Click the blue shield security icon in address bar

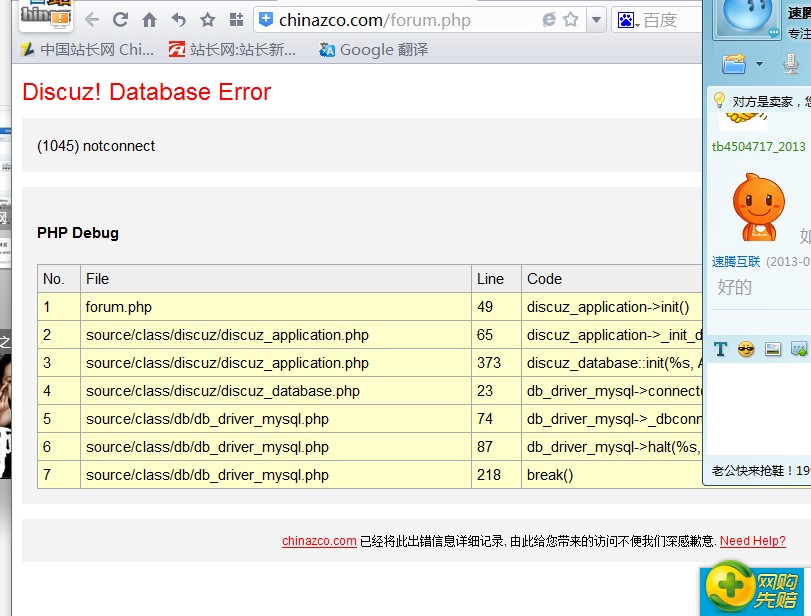coord(266,20)
